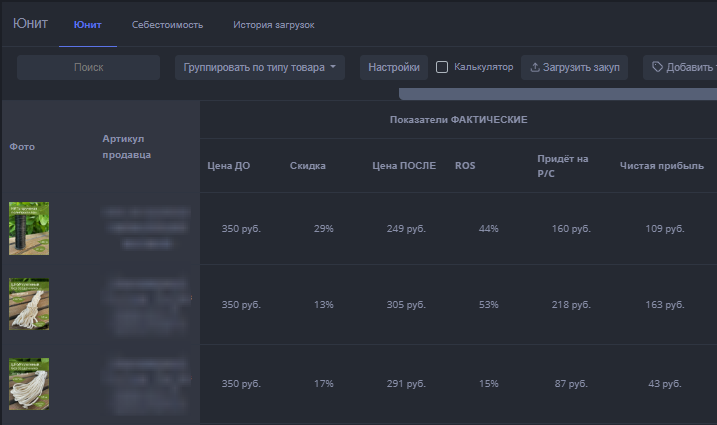Click the tag icon next to Добавить
The width and height of the screenshot is (717, 425).
pos(657,67)
